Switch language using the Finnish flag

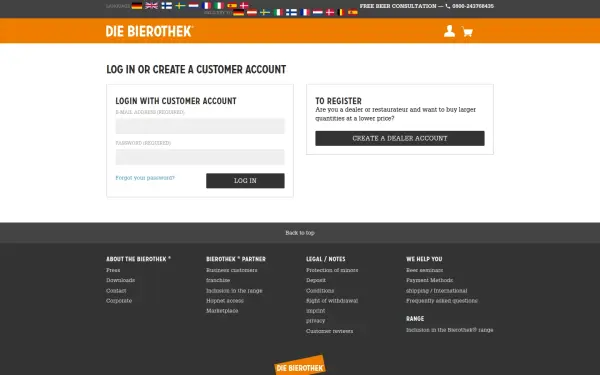(166, 6)
